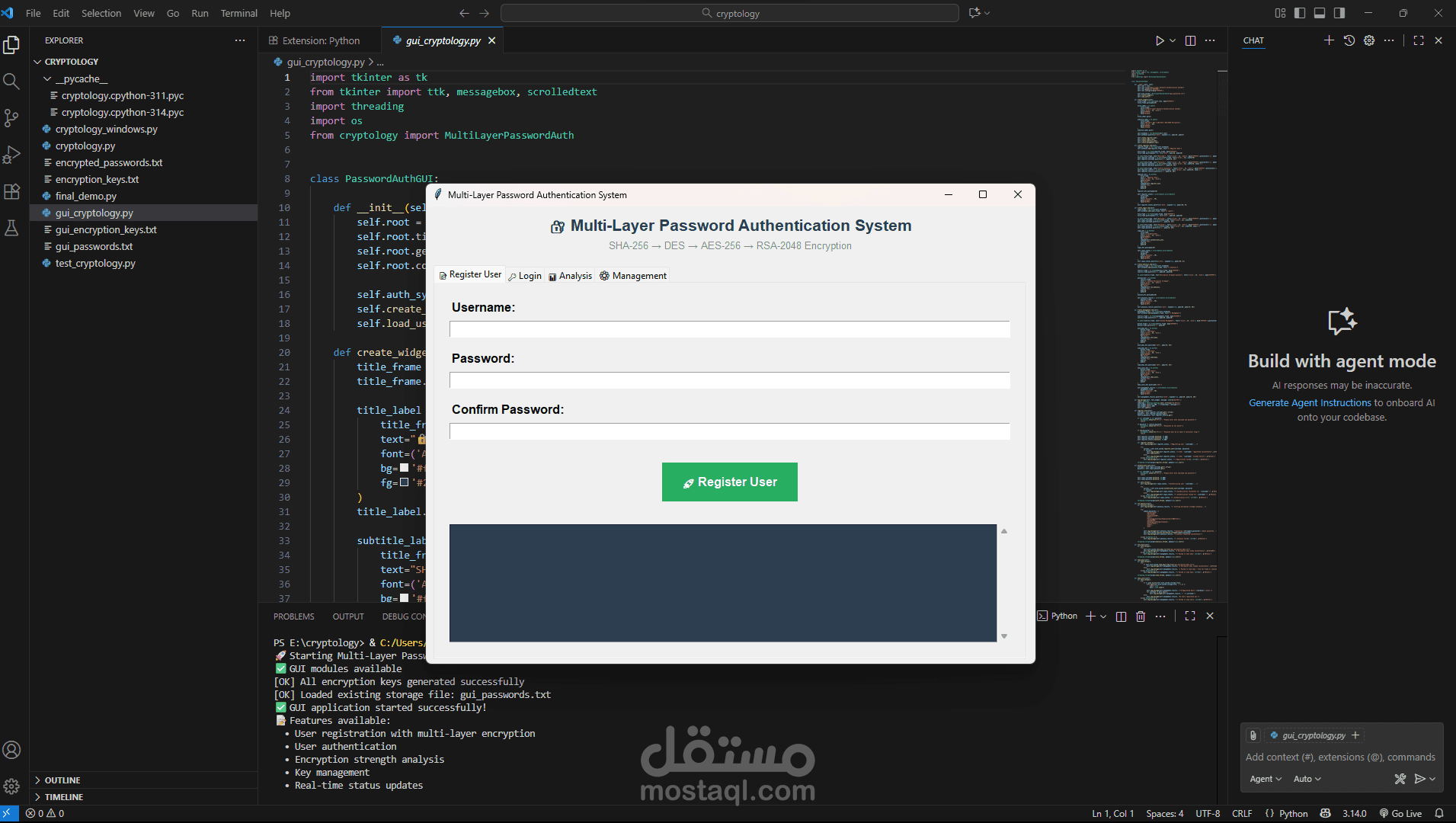
Task: Open the Generate Agent Instructions link
Action: tap(1309, 402)
